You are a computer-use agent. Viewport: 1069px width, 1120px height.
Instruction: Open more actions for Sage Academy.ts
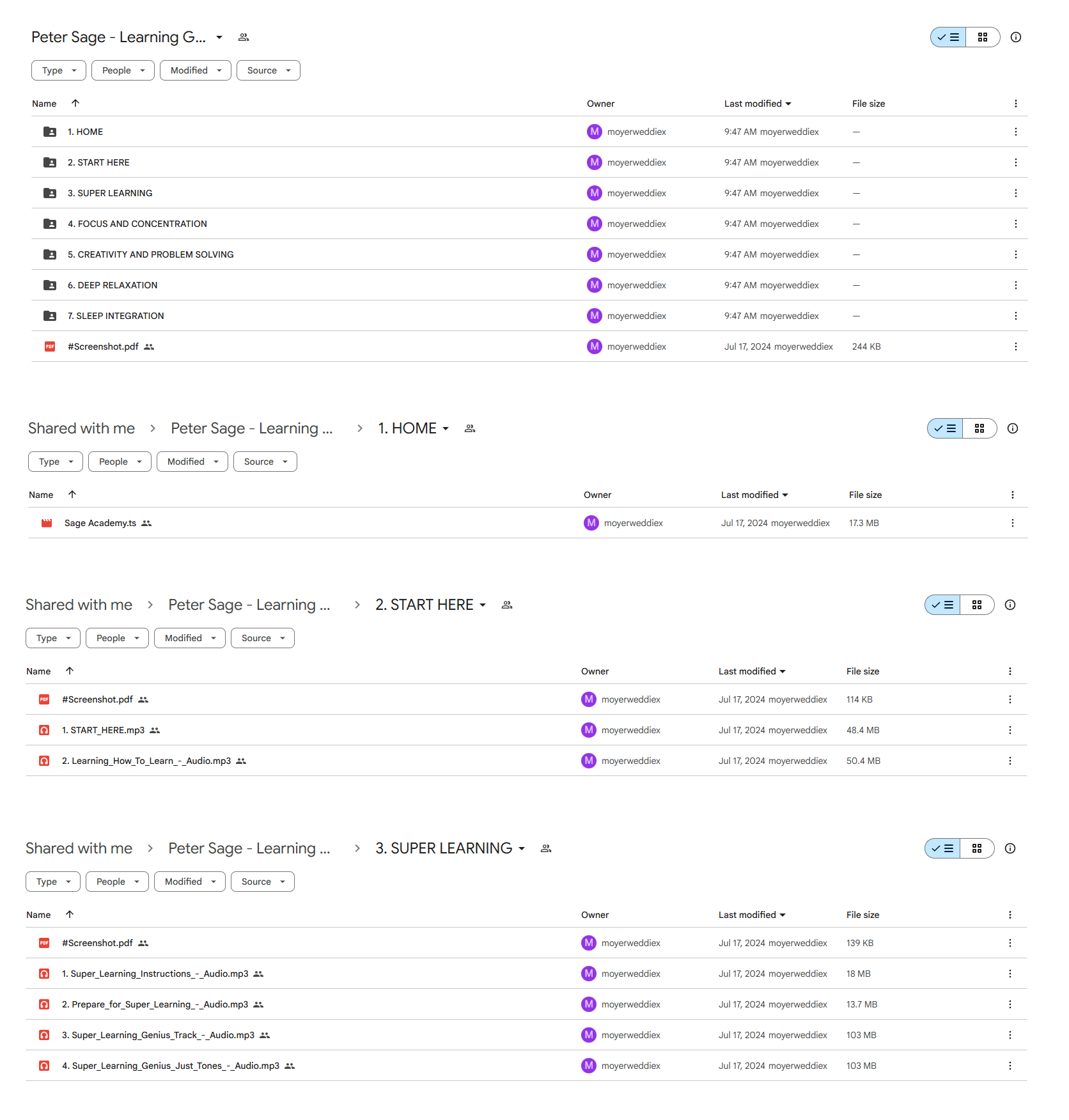pyautogui.click(x=1012, y=523)
